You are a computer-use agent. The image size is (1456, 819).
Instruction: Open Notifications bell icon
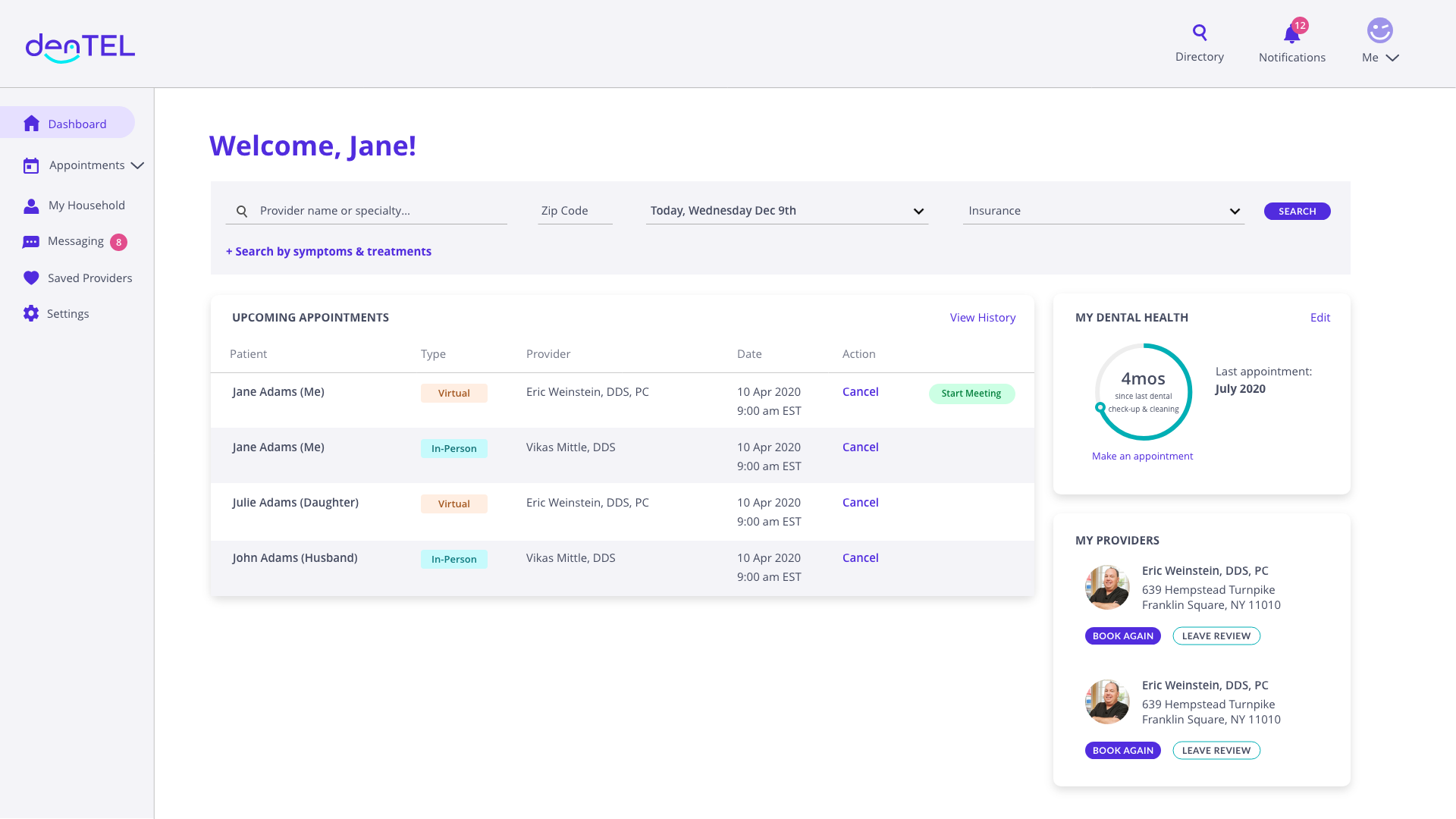tap(1291, 35)
